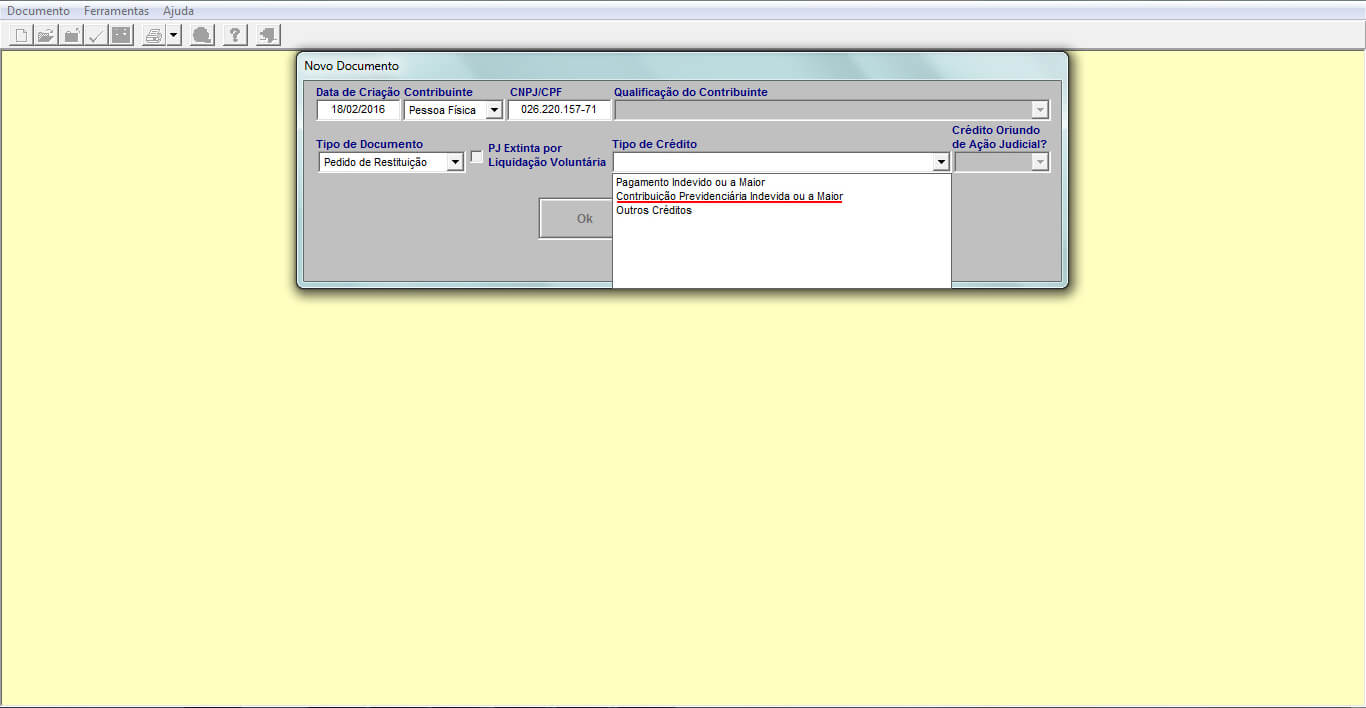This screenshot has height=708, width=1366.
Task: Click the open document folder icon
Action: pyautogui.click(x=46, y=35)
